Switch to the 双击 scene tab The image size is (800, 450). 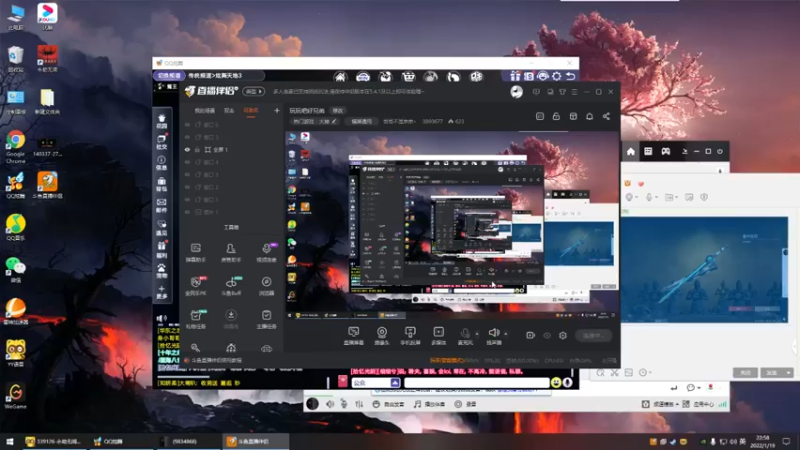coord(229,111)
